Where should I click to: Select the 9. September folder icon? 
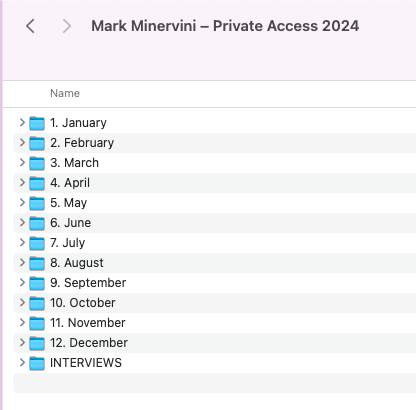(x=37, y=283)
